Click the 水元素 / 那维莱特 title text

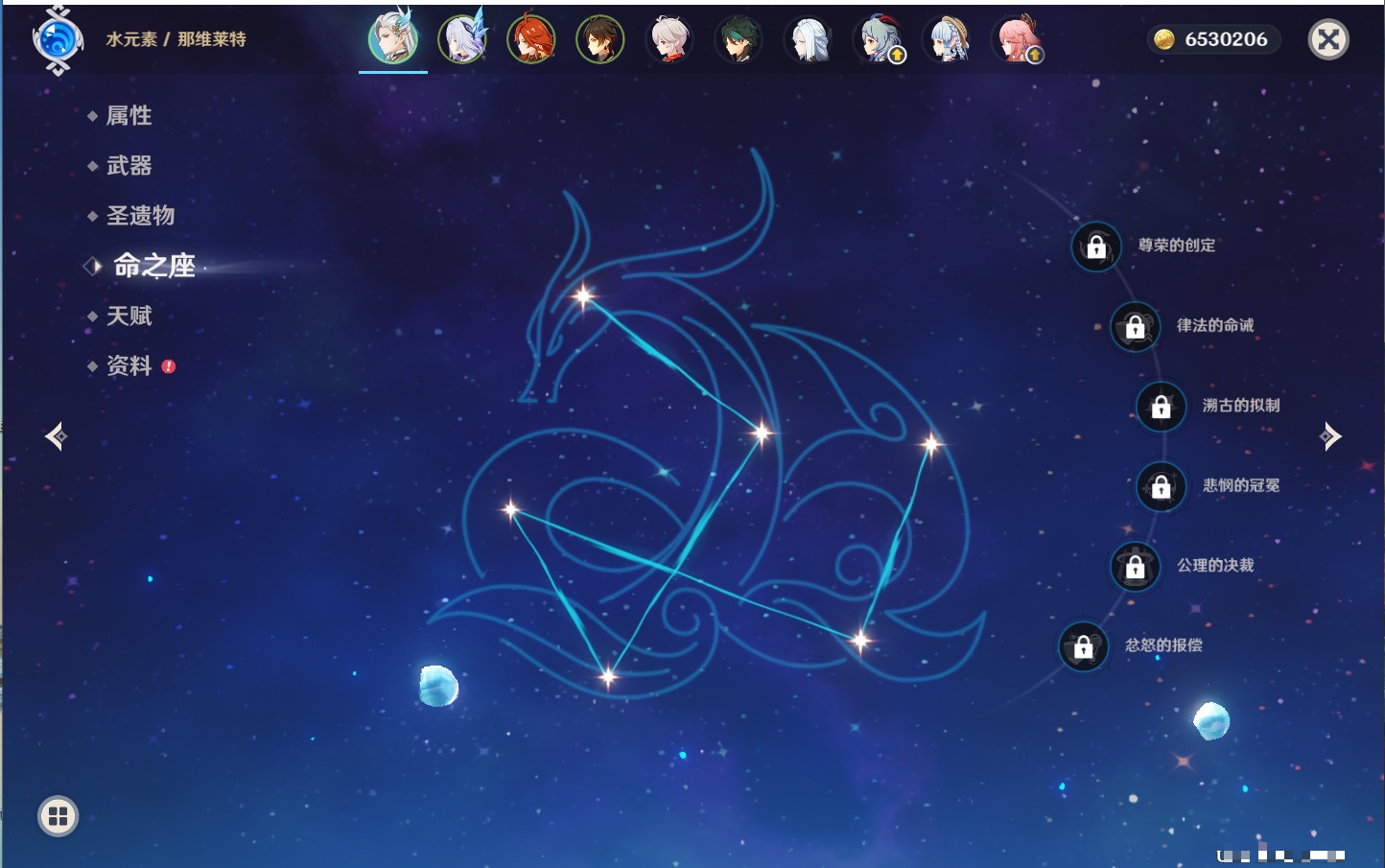(x=176, y=39)
